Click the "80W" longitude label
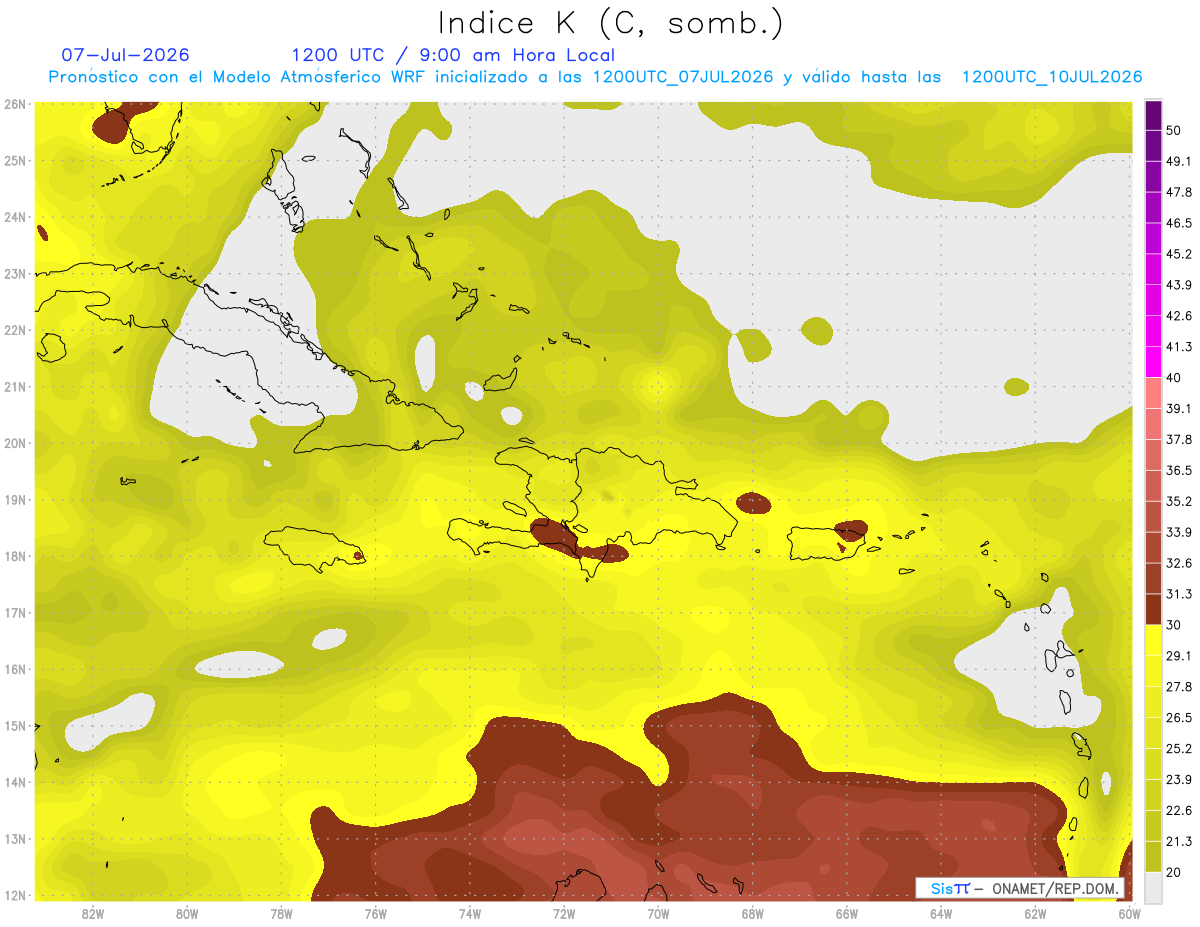This screenshot has width=1200, height=927. click(x=187, y=913)
